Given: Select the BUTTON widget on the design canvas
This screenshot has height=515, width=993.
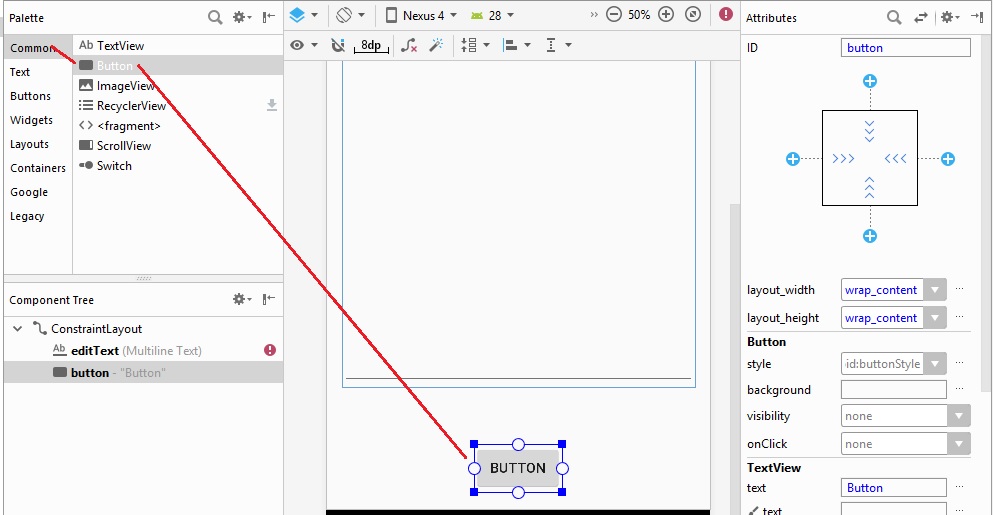Looking at the screenshot, I should click(x=517, y=468).
